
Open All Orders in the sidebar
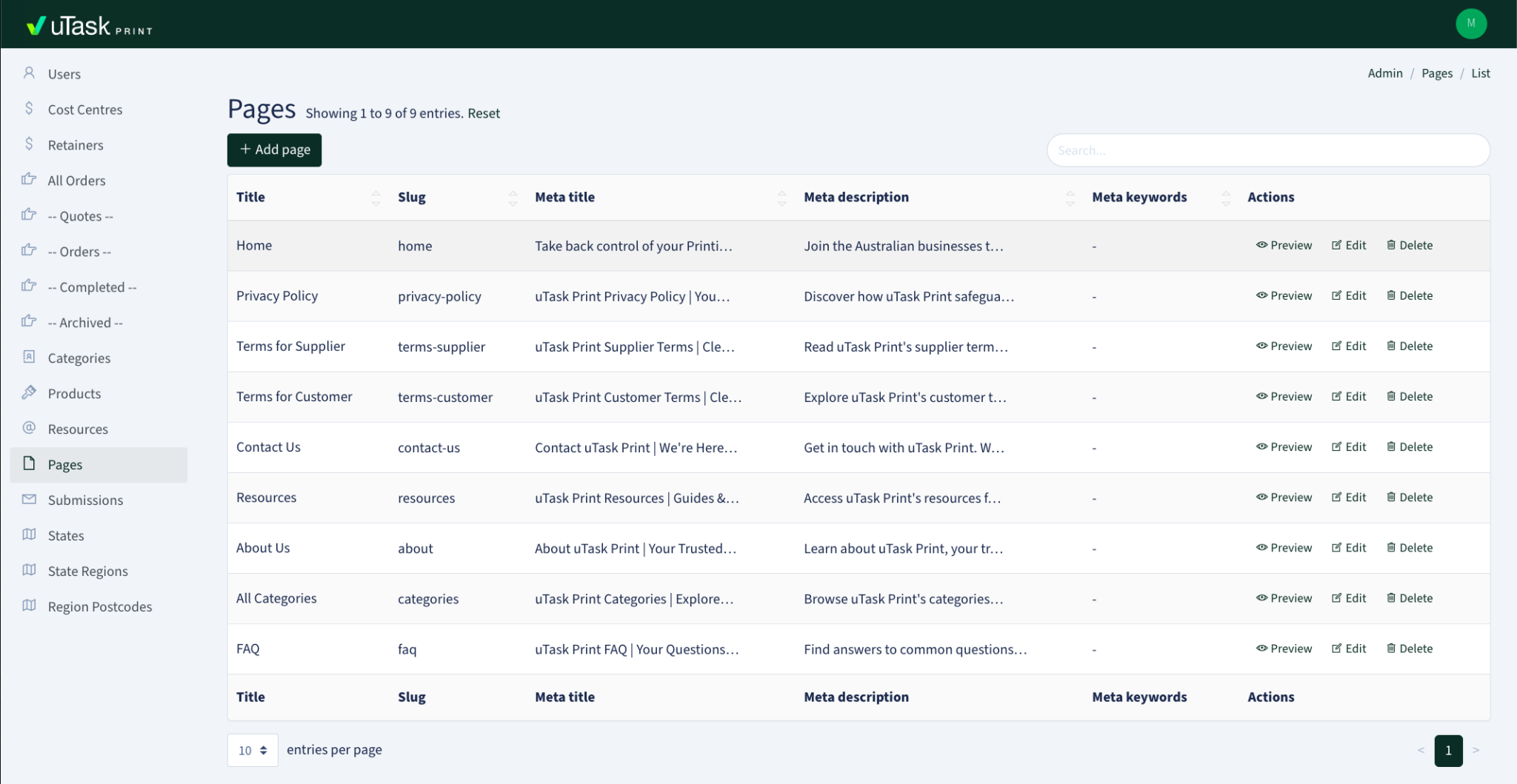pos(76,181)
